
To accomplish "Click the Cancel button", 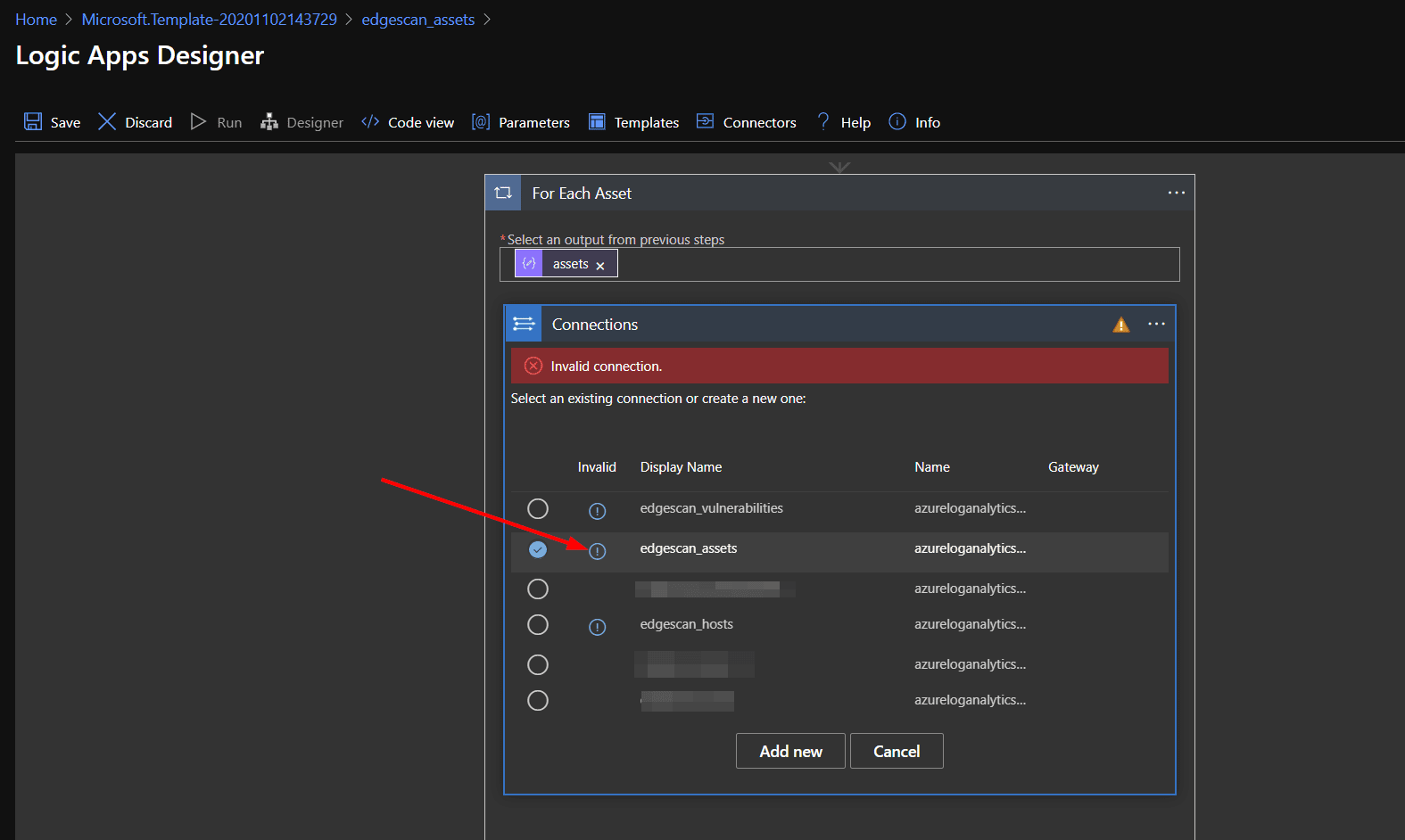I will point(897,751).
